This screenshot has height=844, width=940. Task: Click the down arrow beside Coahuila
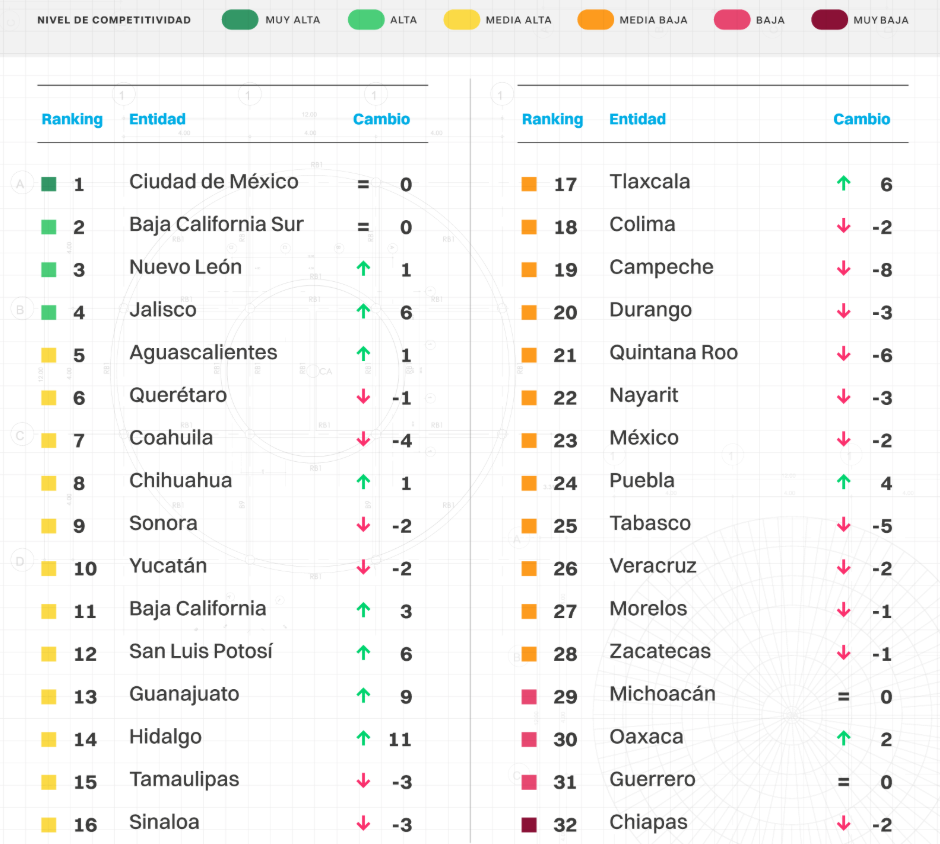click(x=363, y=439)
